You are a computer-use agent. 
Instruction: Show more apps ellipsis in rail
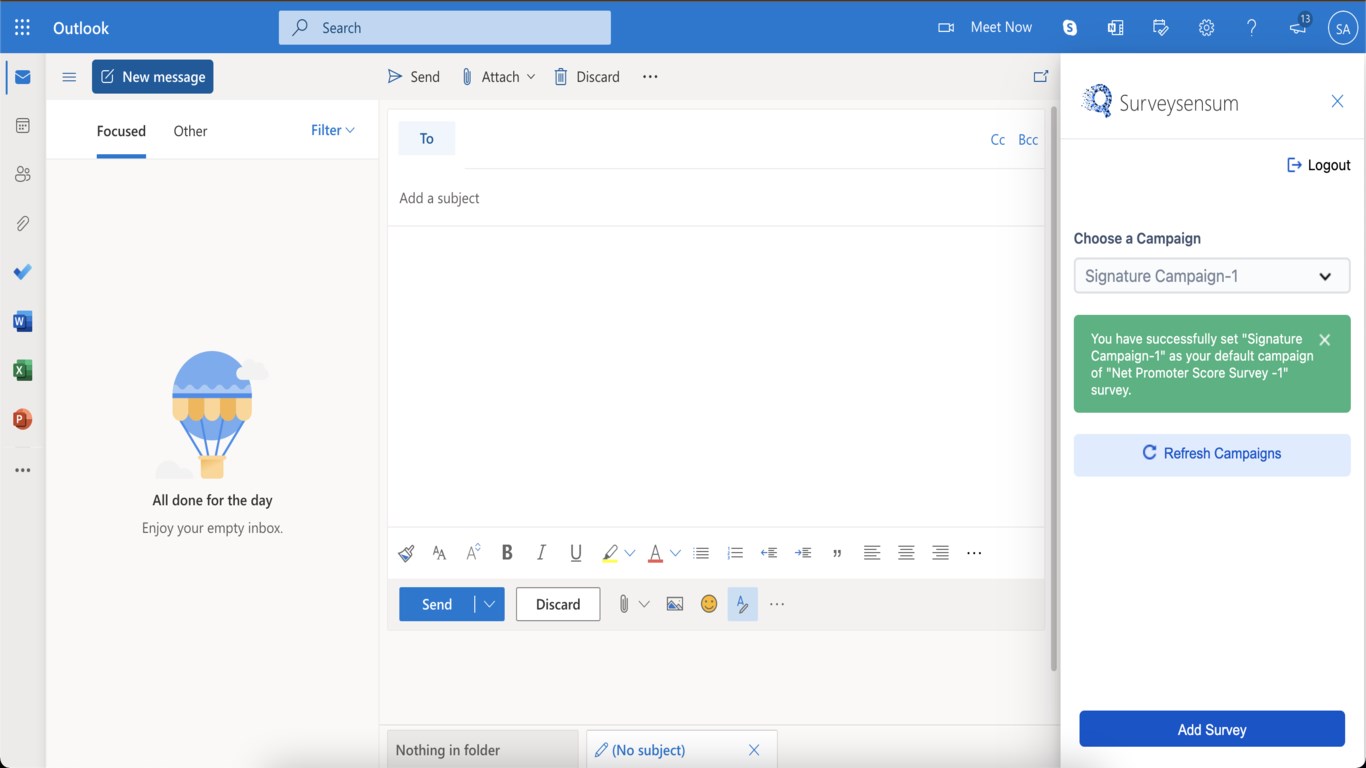22,470
